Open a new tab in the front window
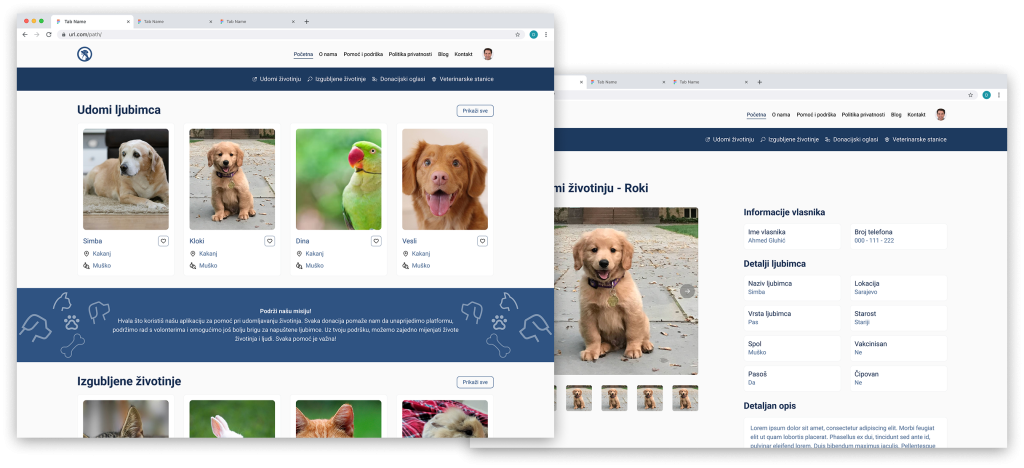Viewport: 1024px width, 468px height. point(306,21)
